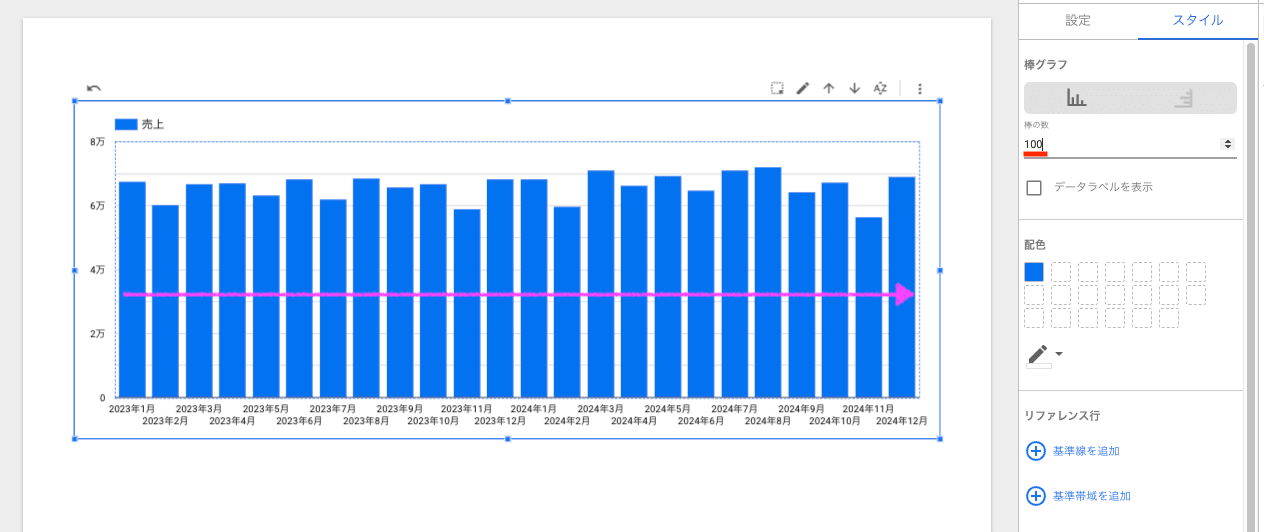Switch to the スタイル tab

click(1197, 20)
